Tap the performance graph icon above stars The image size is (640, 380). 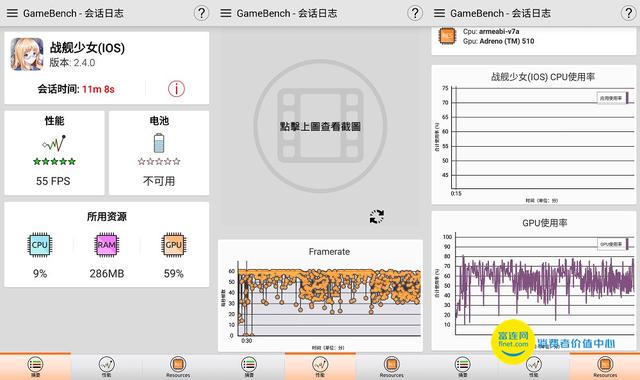(54, 143)
